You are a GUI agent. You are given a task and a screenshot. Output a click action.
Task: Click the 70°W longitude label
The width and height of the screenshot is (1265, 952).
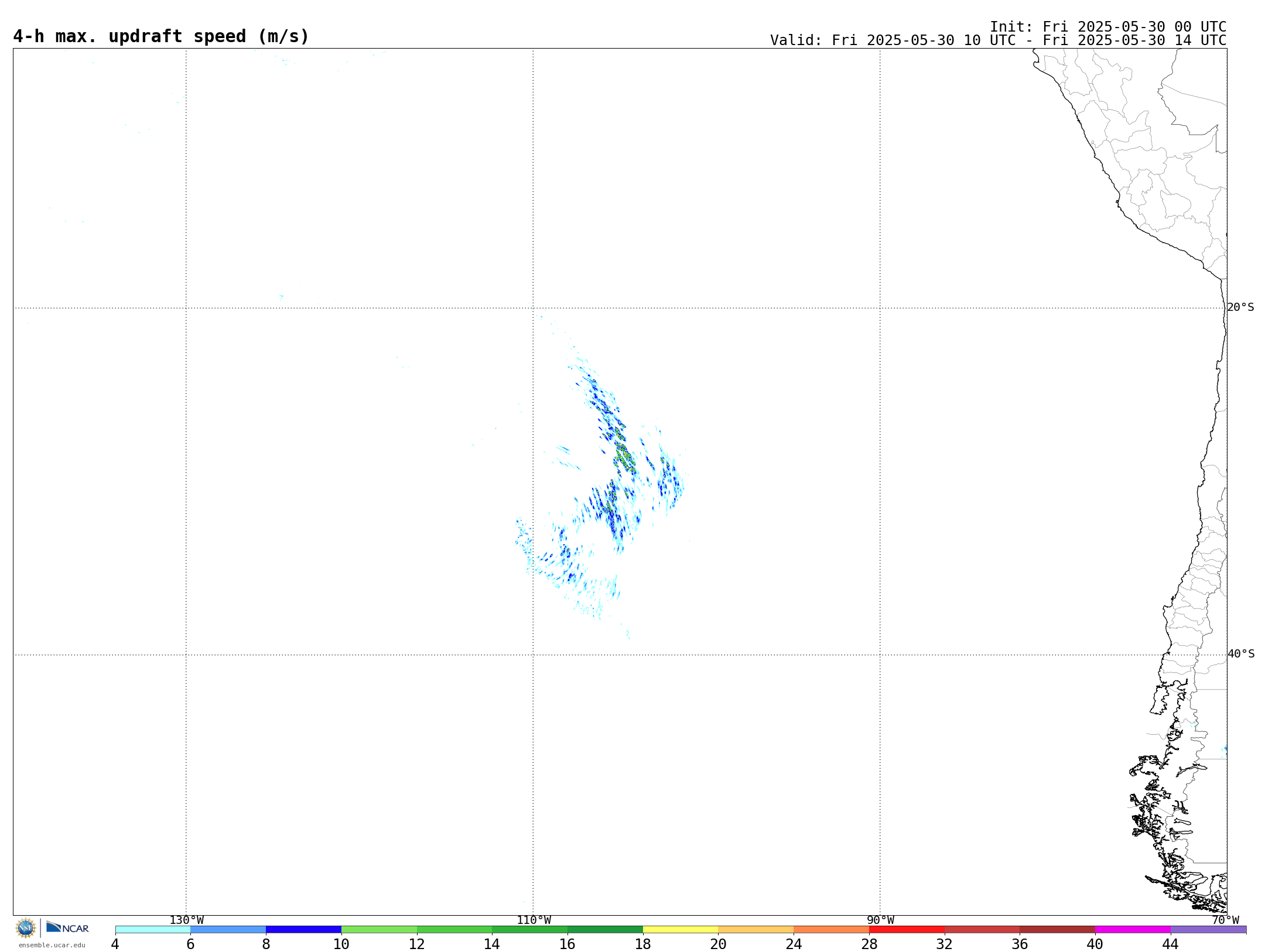point(1225,920)
